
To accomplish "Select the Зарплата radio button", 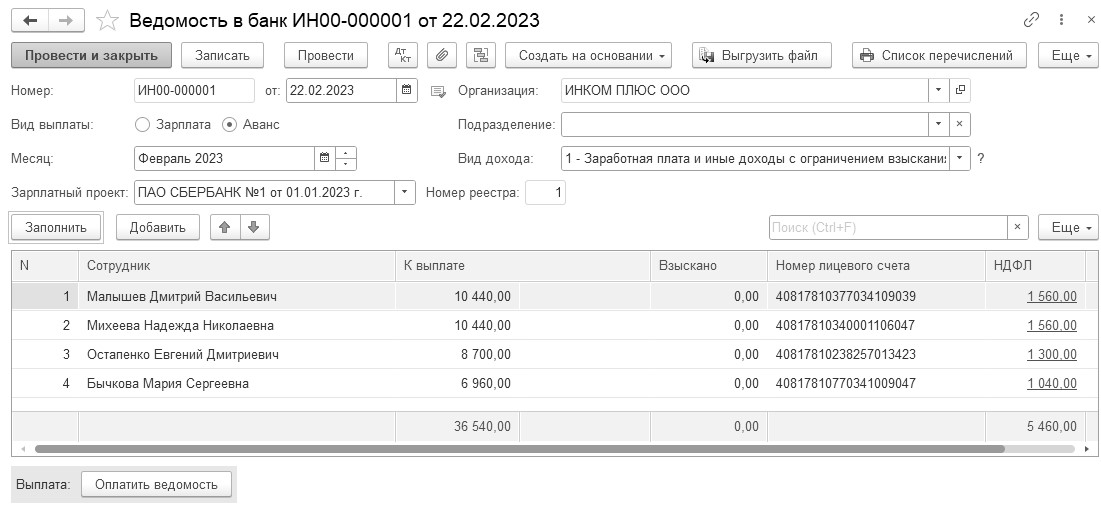I will point(143,125).
